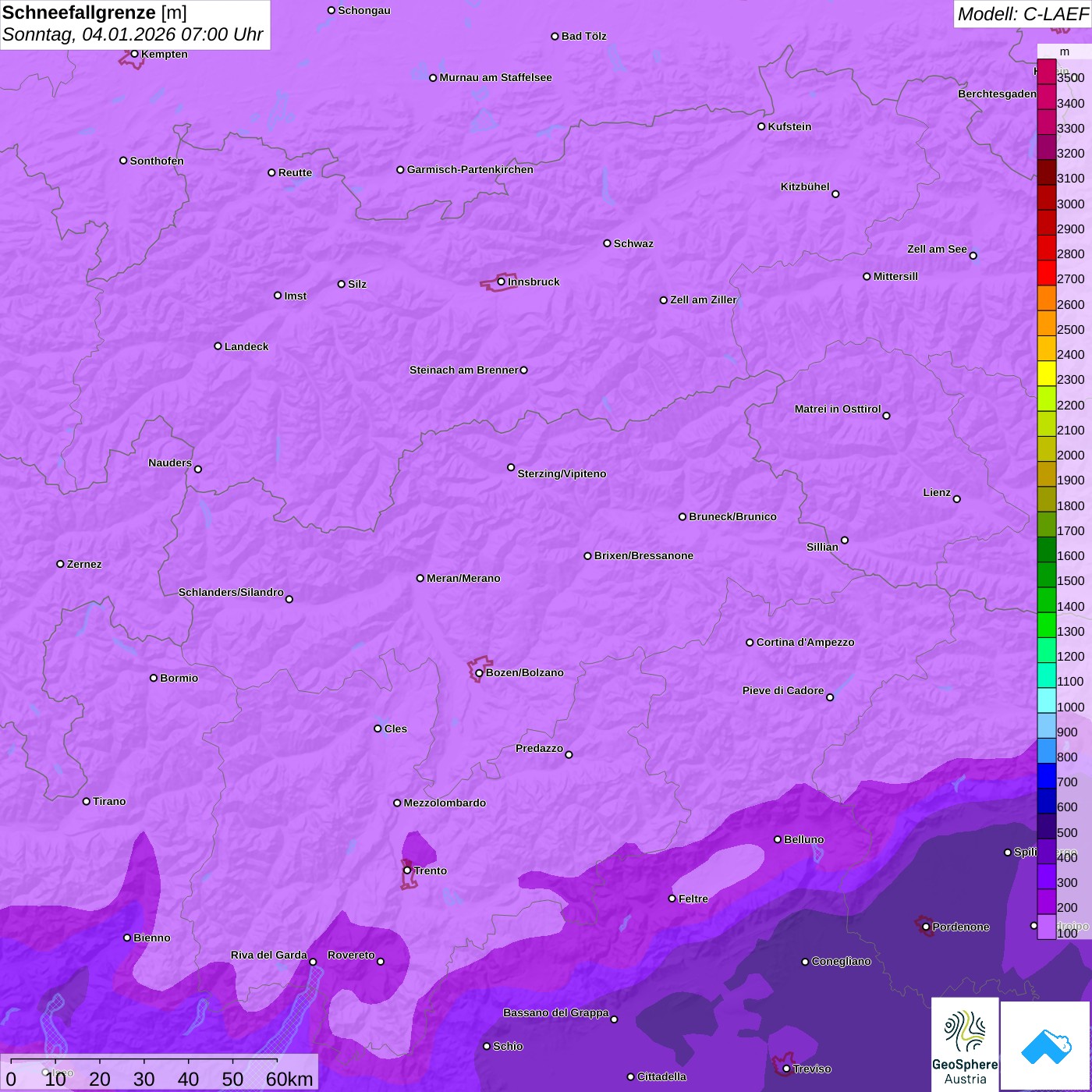Click the Trento city marker dot

coord(407,870)
